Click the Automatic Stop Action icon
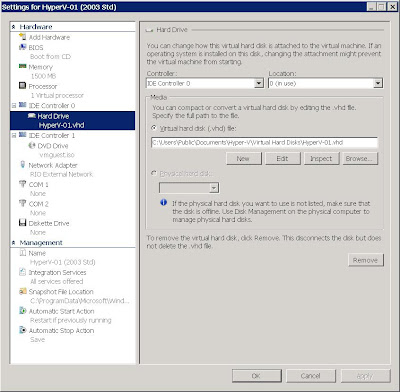 (22, 330)
